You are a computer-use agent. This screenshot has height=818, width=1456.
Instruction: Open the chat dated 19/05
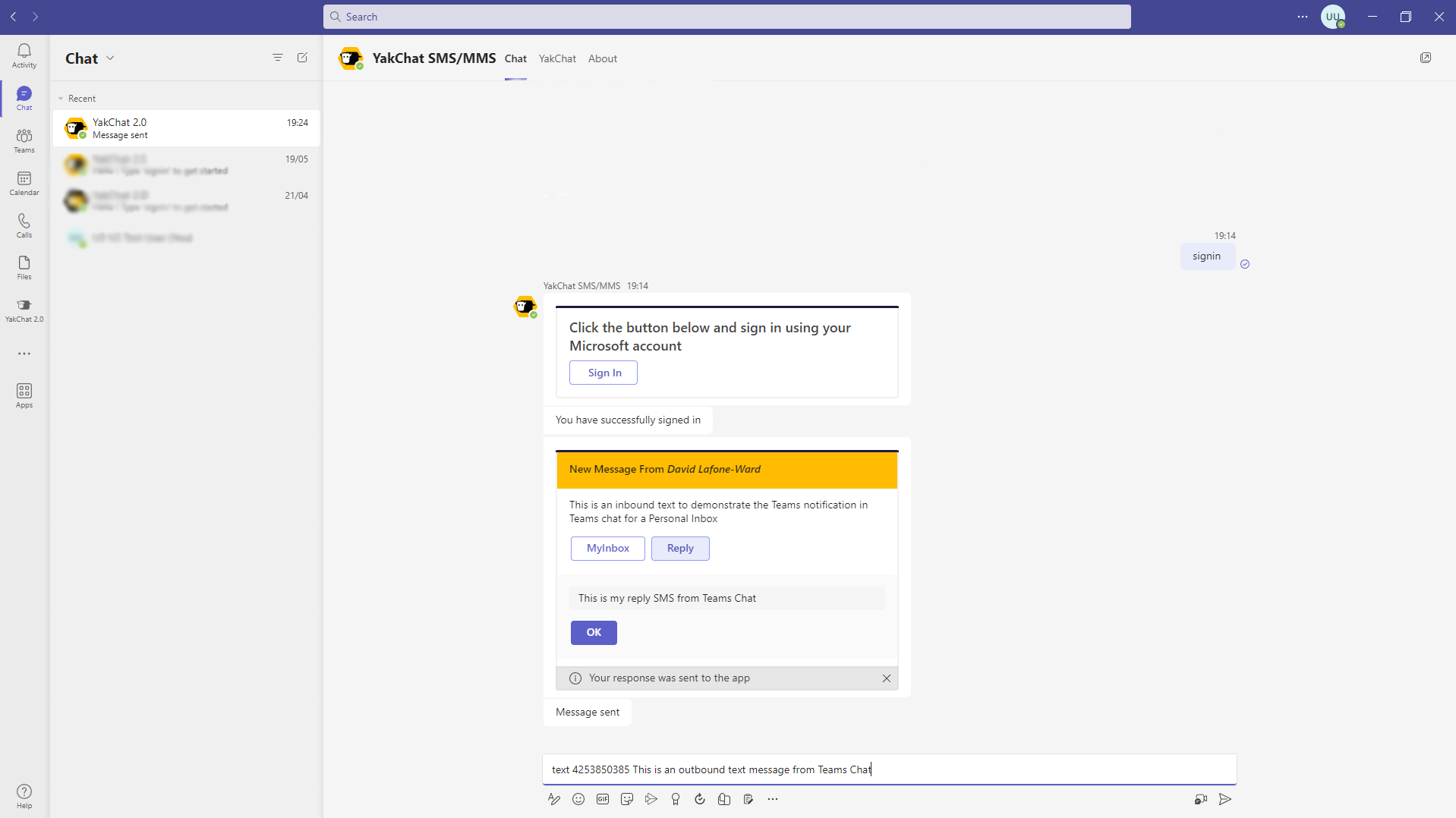pos(186,165)
